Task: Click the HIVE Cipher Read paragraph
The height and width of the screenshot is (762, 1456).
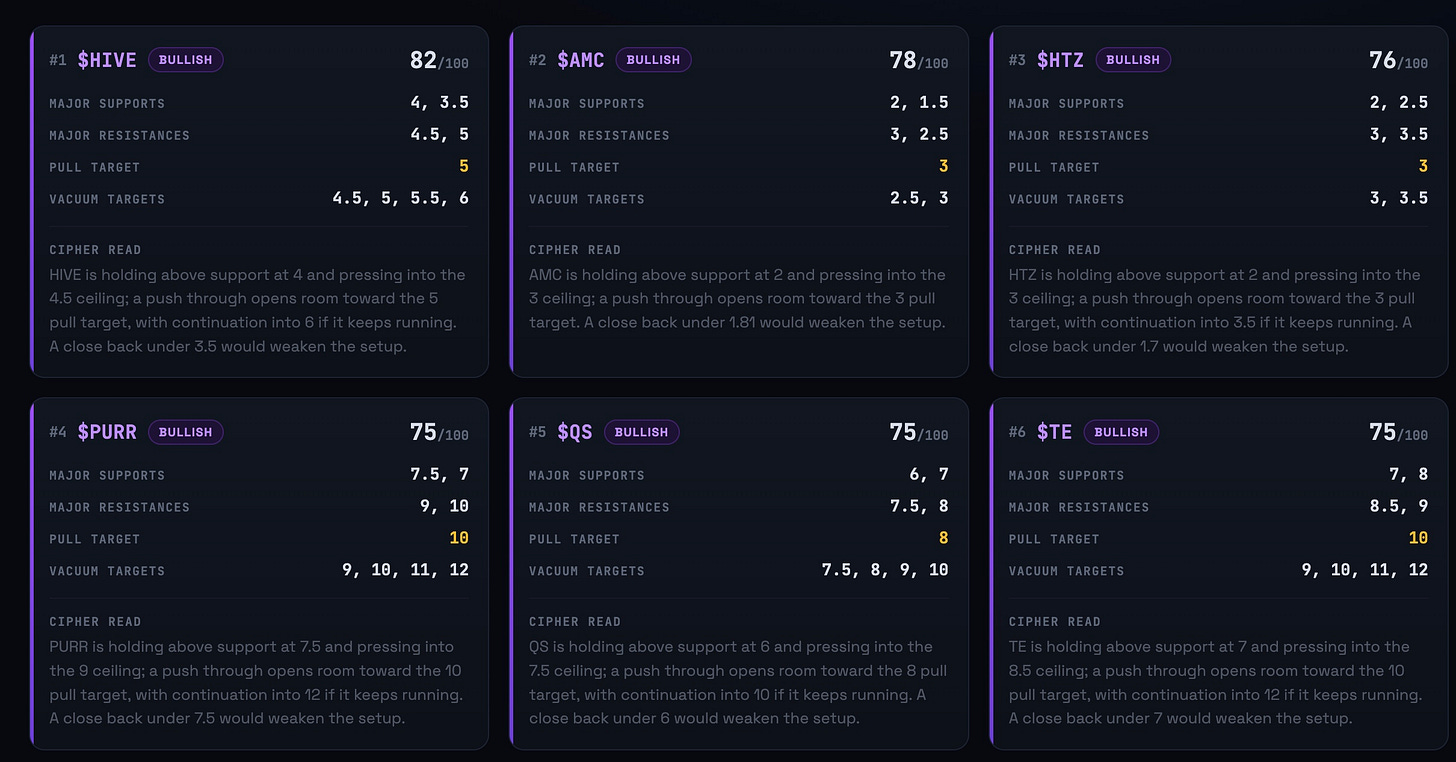Action: pyautogui.click(x=258, y=310)
